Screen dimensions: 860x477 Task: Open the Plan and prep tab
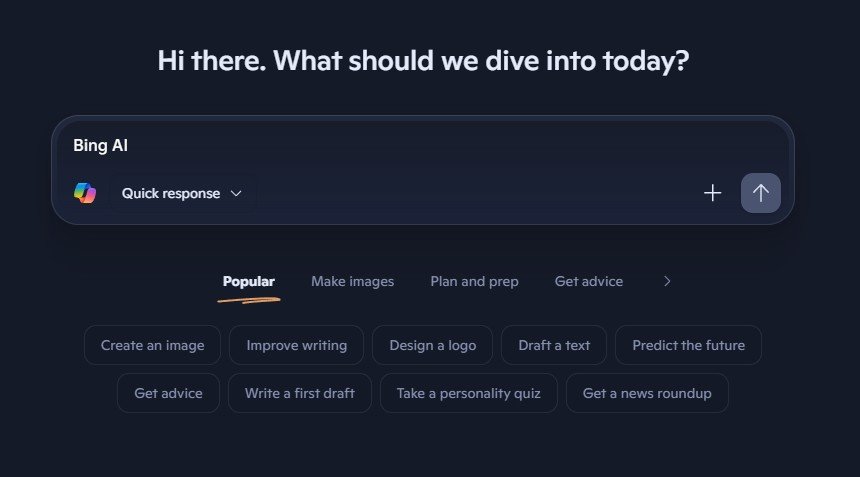coord(474,281)
